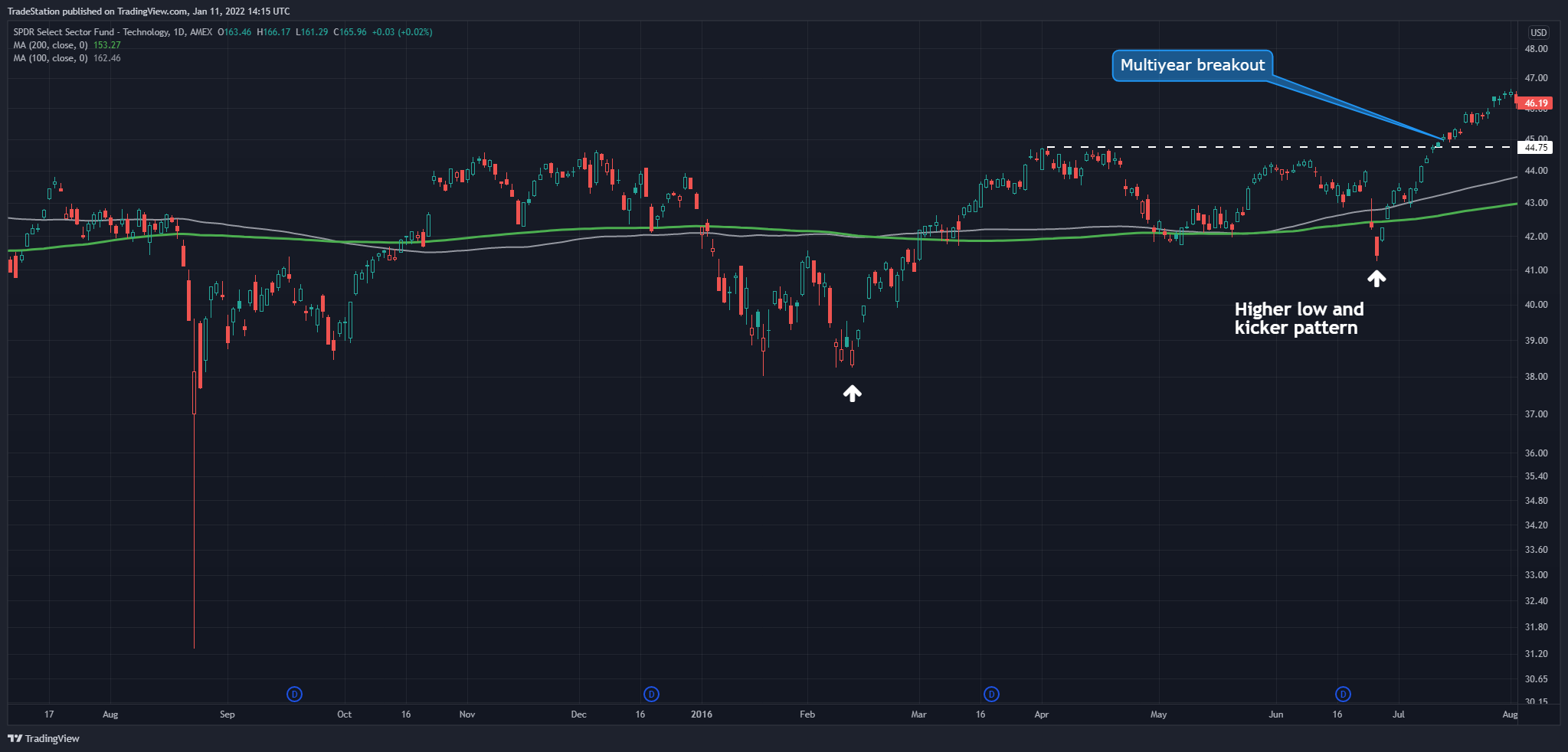Click the 41.00 price axis label
This screenshot has height=752, width=1568.
(x=1536, y=270)
